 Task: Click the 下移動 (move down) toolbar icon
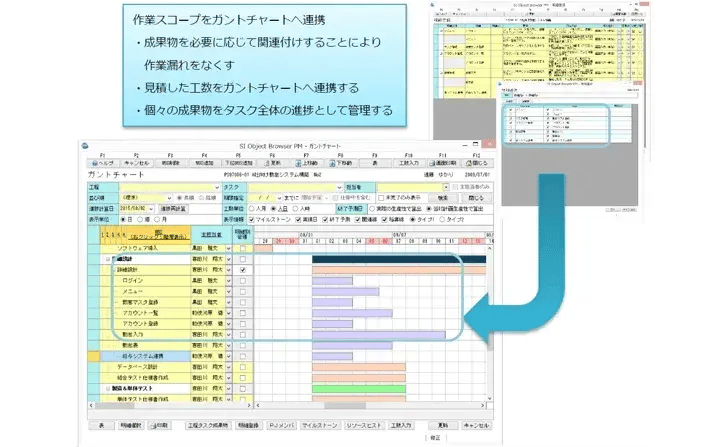pos(342,163)
